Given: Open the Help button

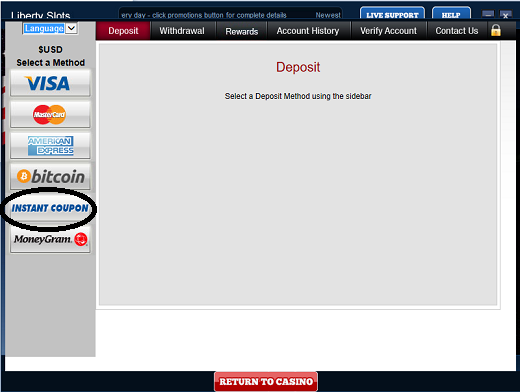Looking at the screenshot, I should coord(451,14).
